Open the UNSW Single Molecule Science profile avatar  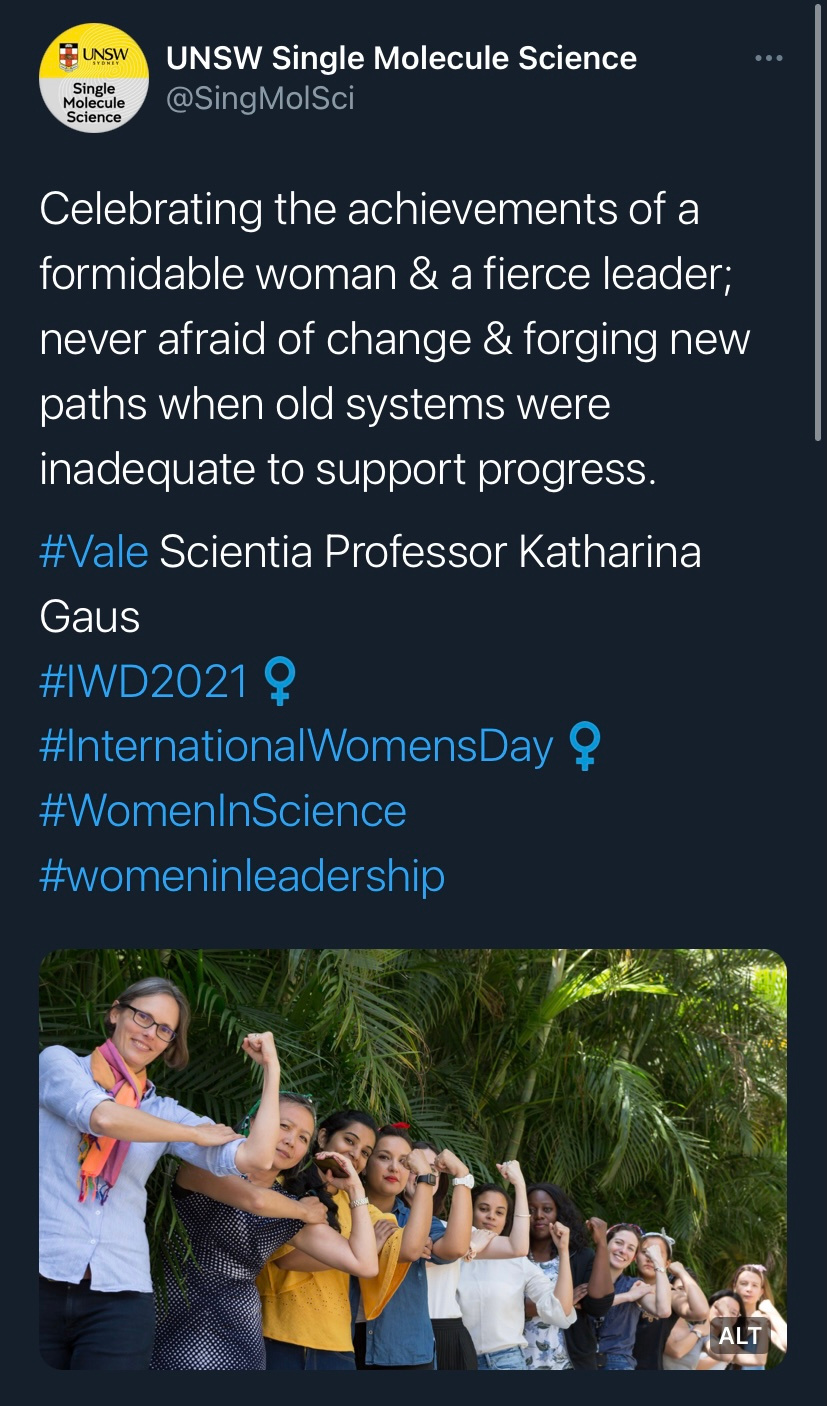[x=94, y=78]
